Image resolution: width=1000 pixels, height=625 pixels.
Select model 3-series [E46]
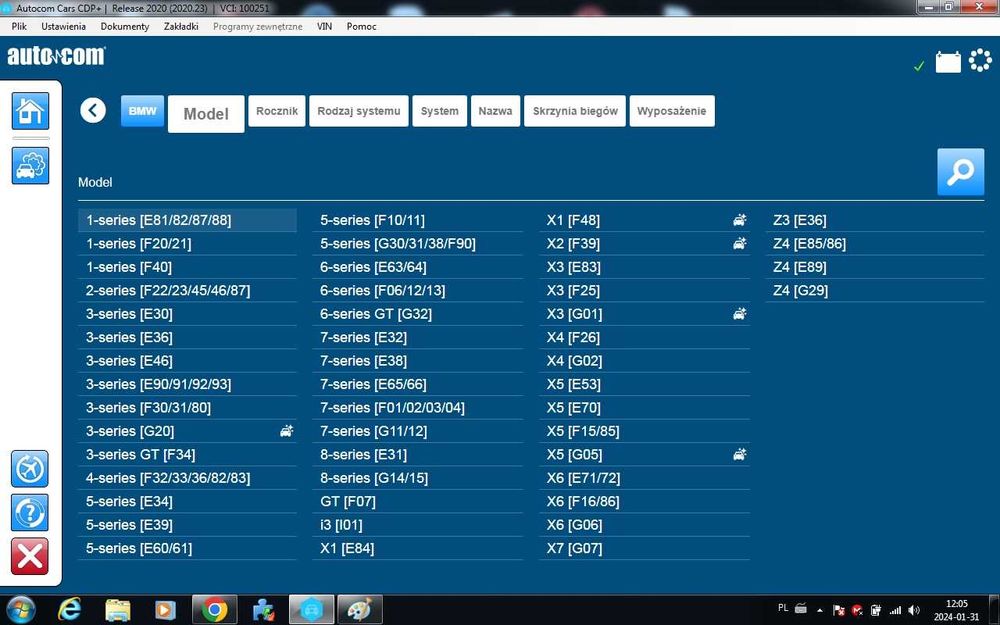click(x=188, y=361)
